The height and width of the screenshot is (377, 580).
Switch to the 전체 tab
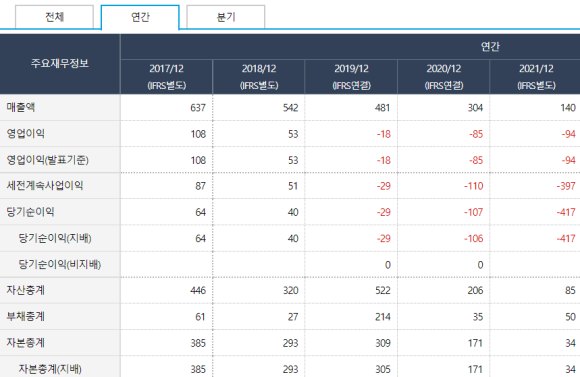click(54, 17)
